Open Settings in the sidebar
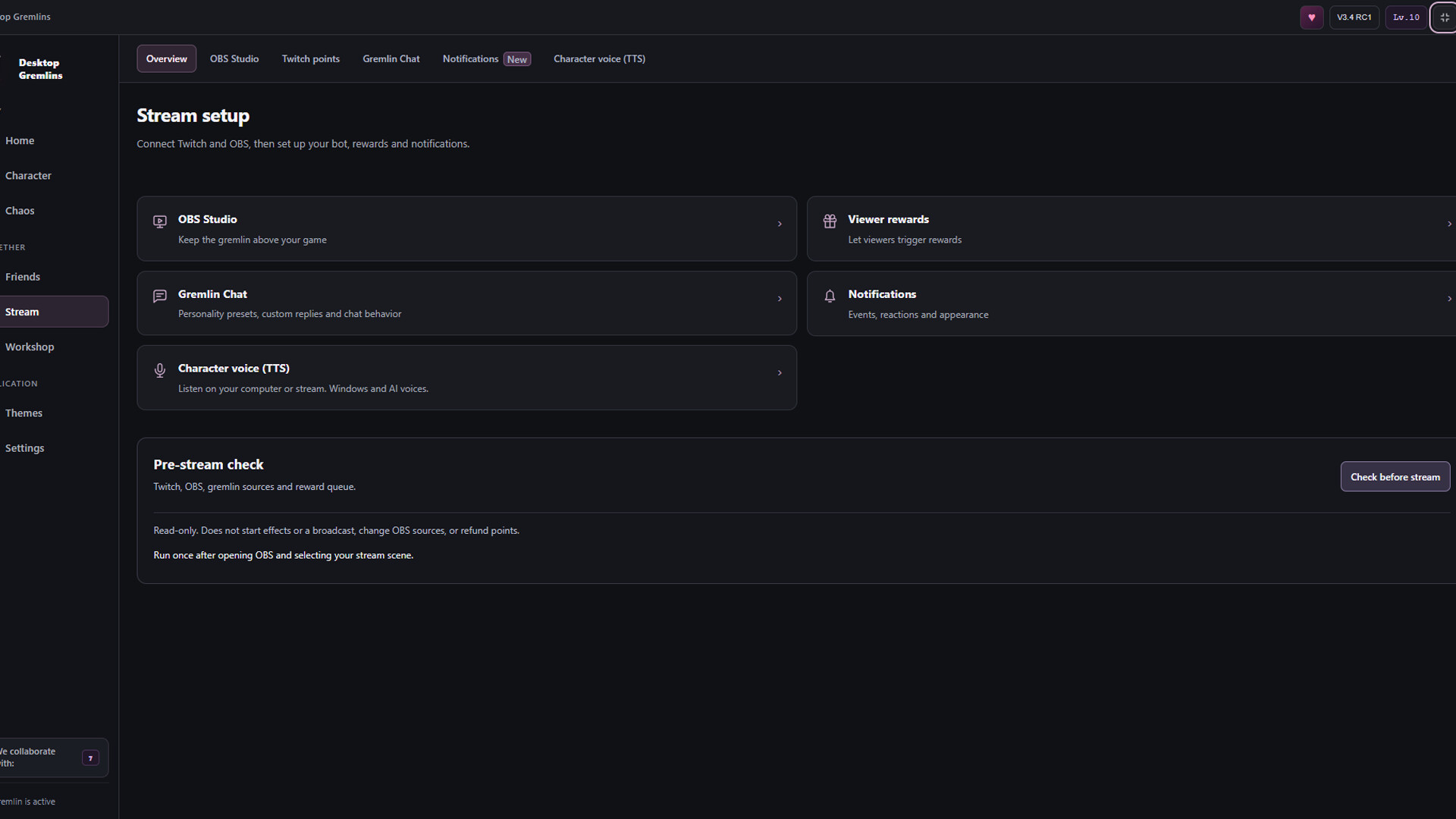Screen dimensions: 1456x819 (25, 448)
